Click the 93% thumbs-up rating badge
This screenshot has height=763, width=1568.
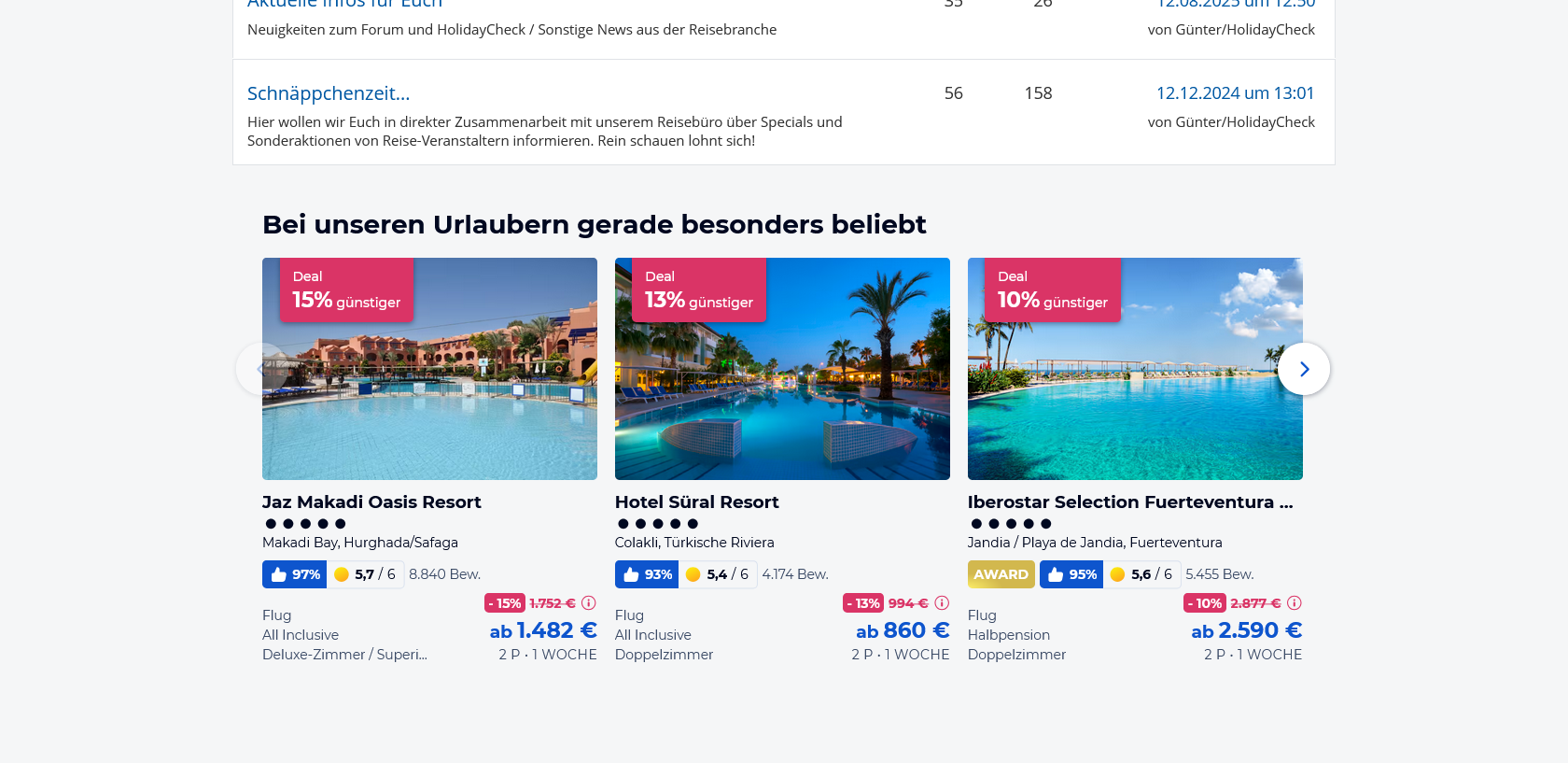click(x=647, y=574)
